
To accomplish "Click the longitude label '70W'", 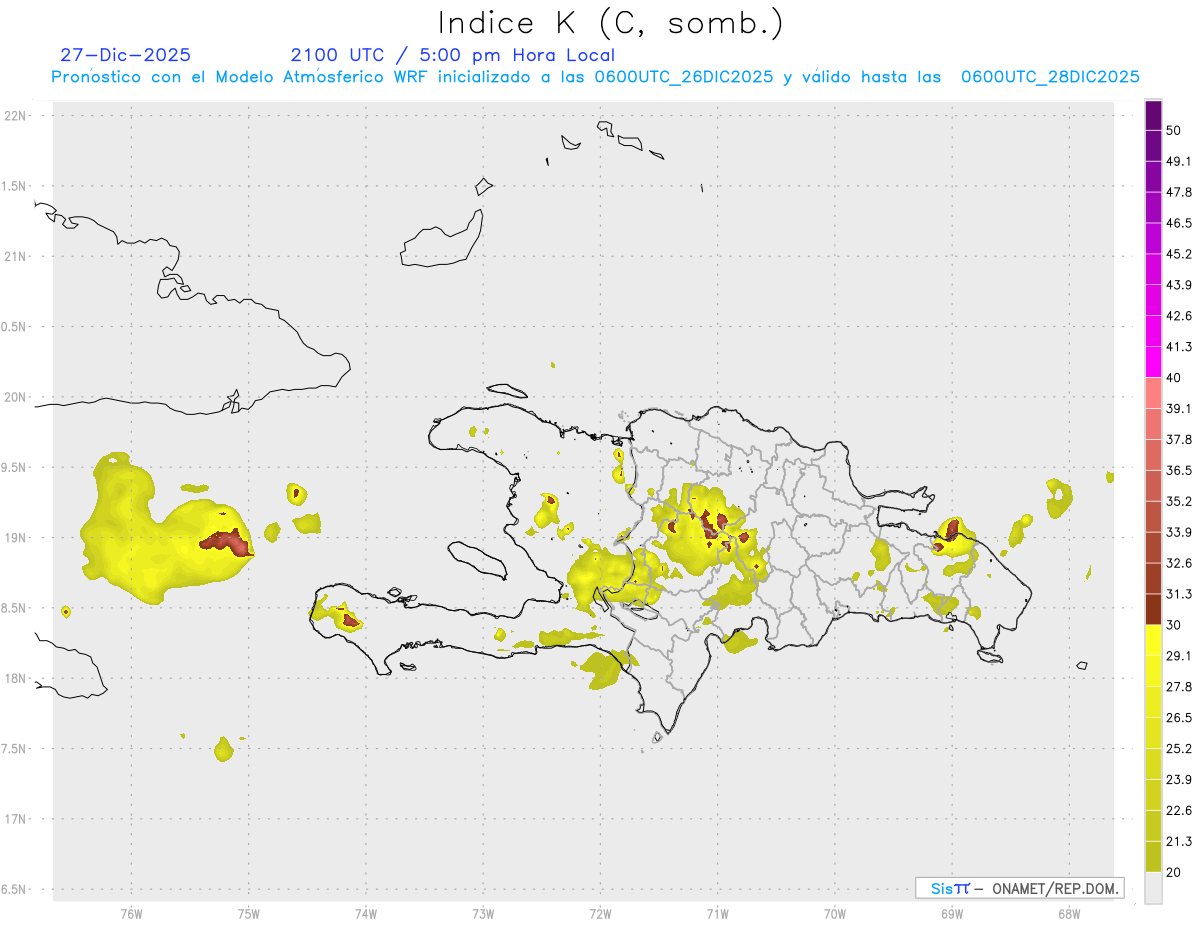I will tap(835, 914).
